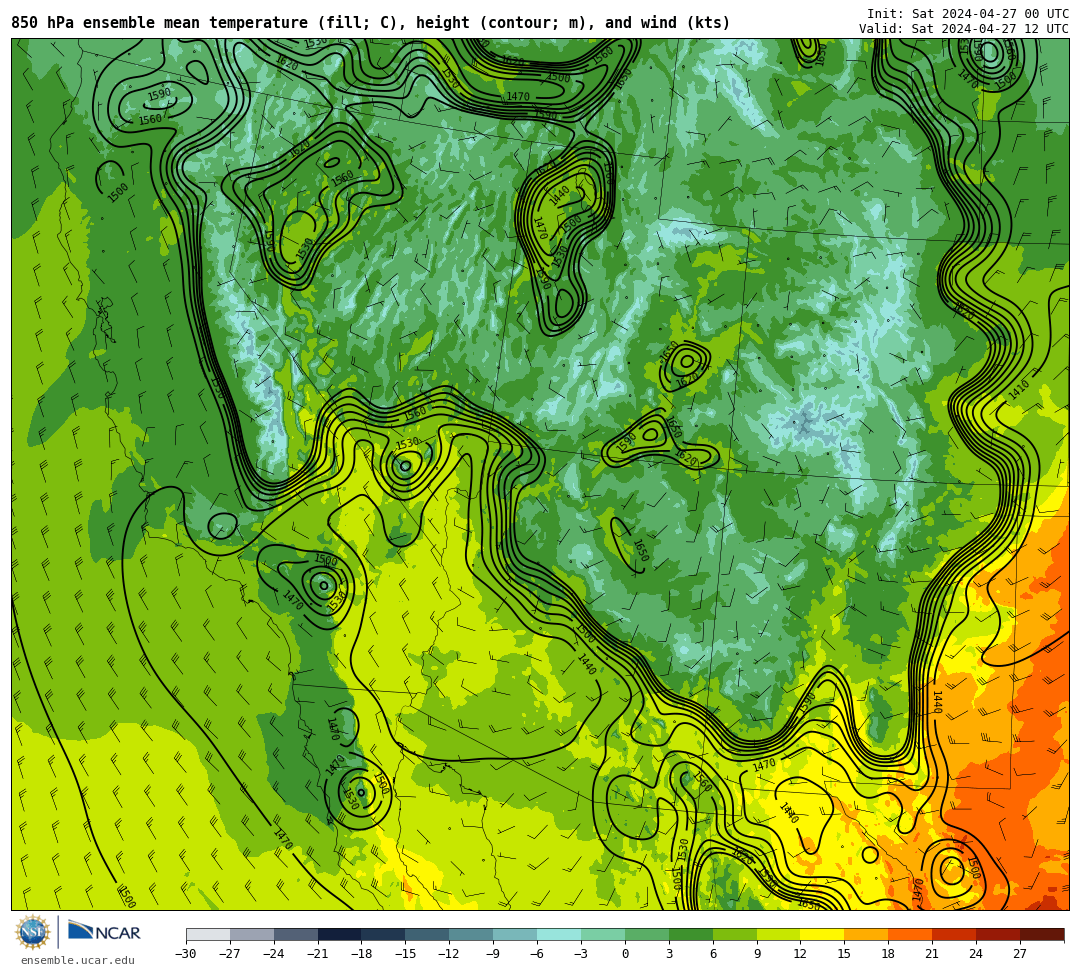Viewport: 1080px width, 973px height.
Task: Click the -12 colorbar tick label
Action: 450,954
